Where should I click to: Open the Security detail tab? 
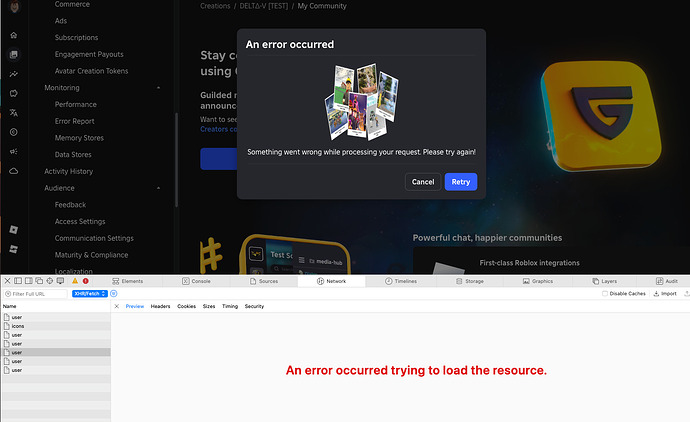click(254, 306)
